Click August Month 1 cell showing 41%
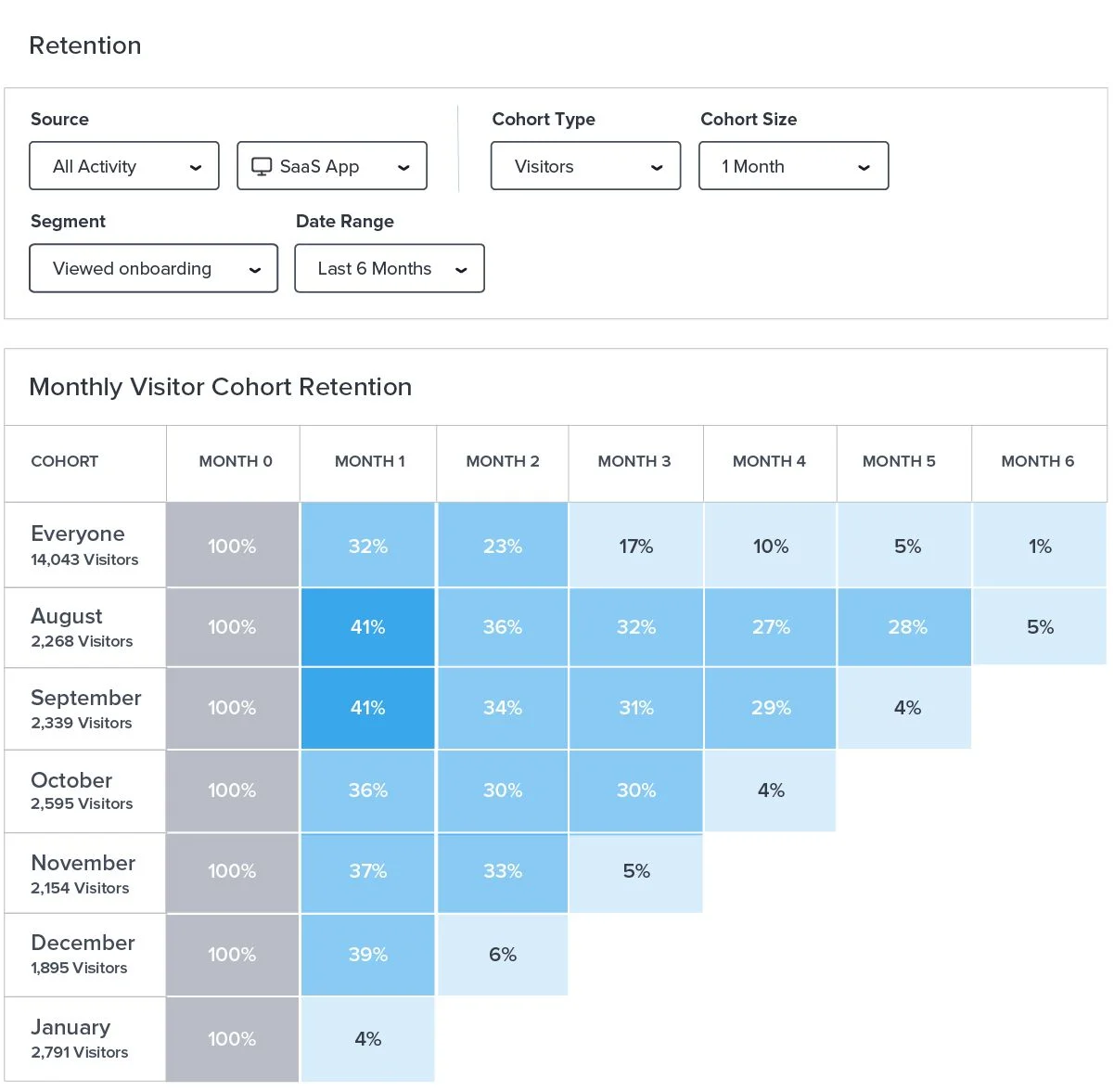Image resolution: width=1114 pixels, height=1092 pixels. (368, 627)
